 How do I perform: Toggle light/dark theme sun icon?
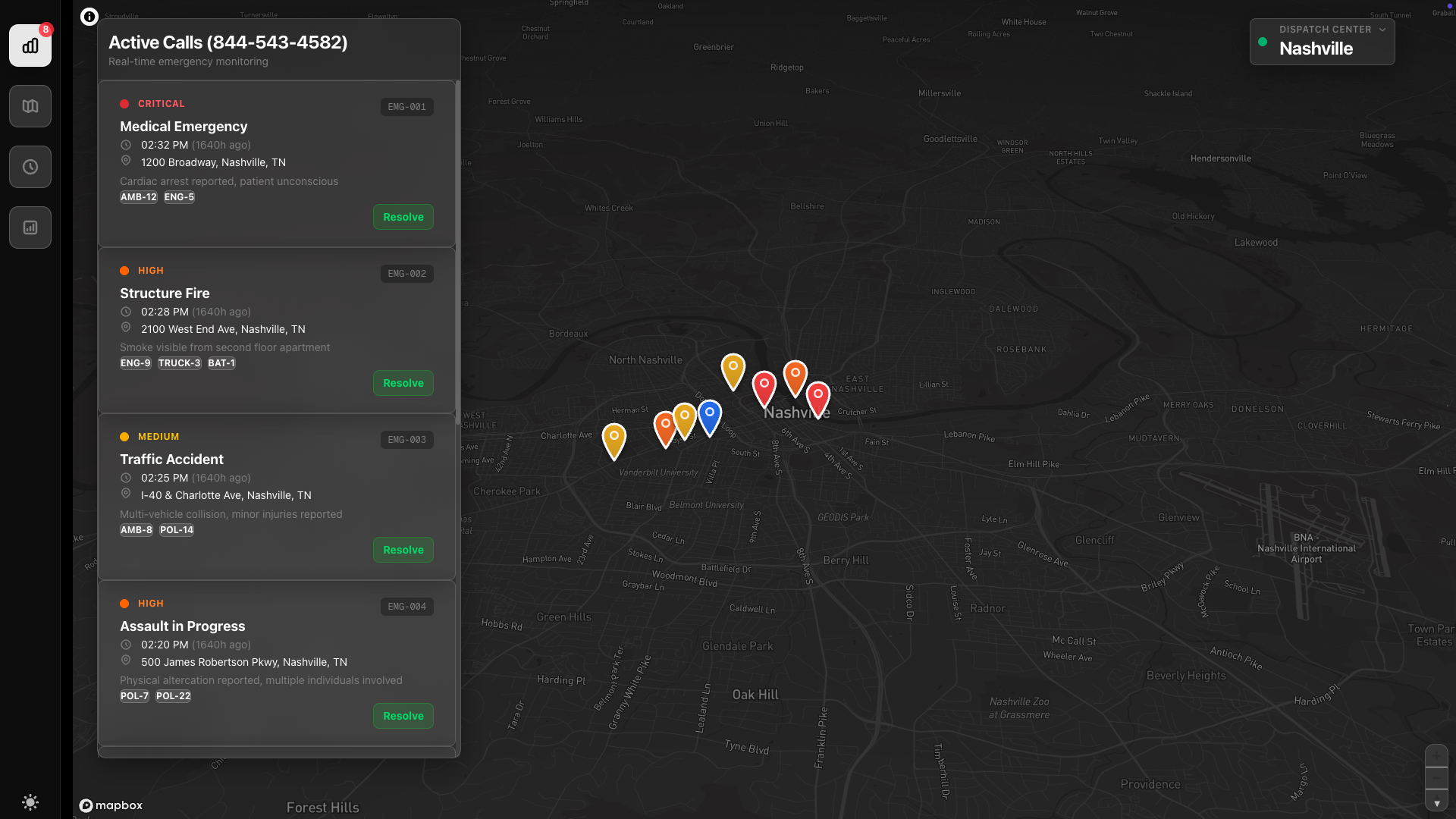(30, 802)
